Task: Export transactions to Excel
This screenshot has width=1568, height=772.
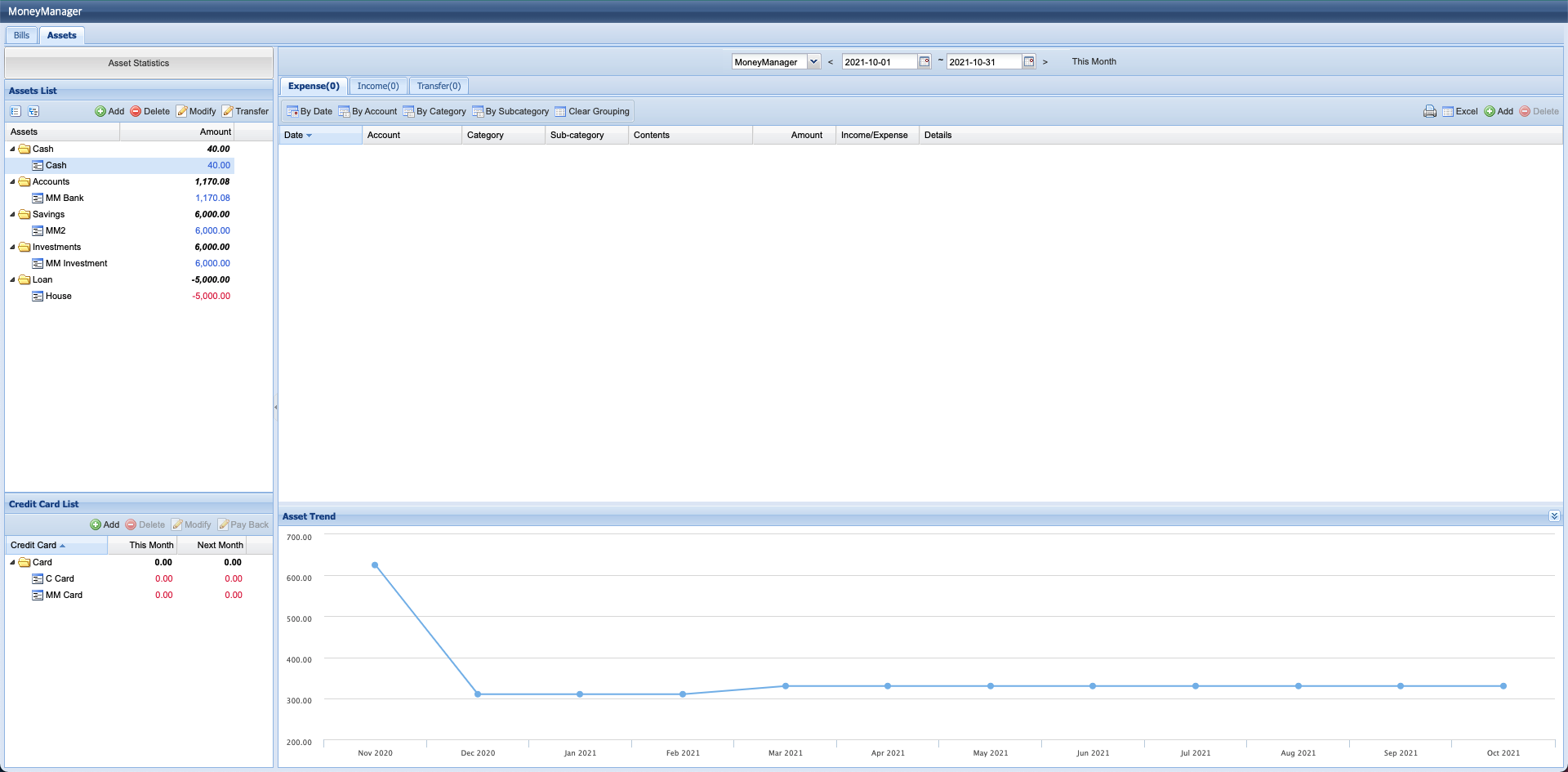Action: [1460, 111]
